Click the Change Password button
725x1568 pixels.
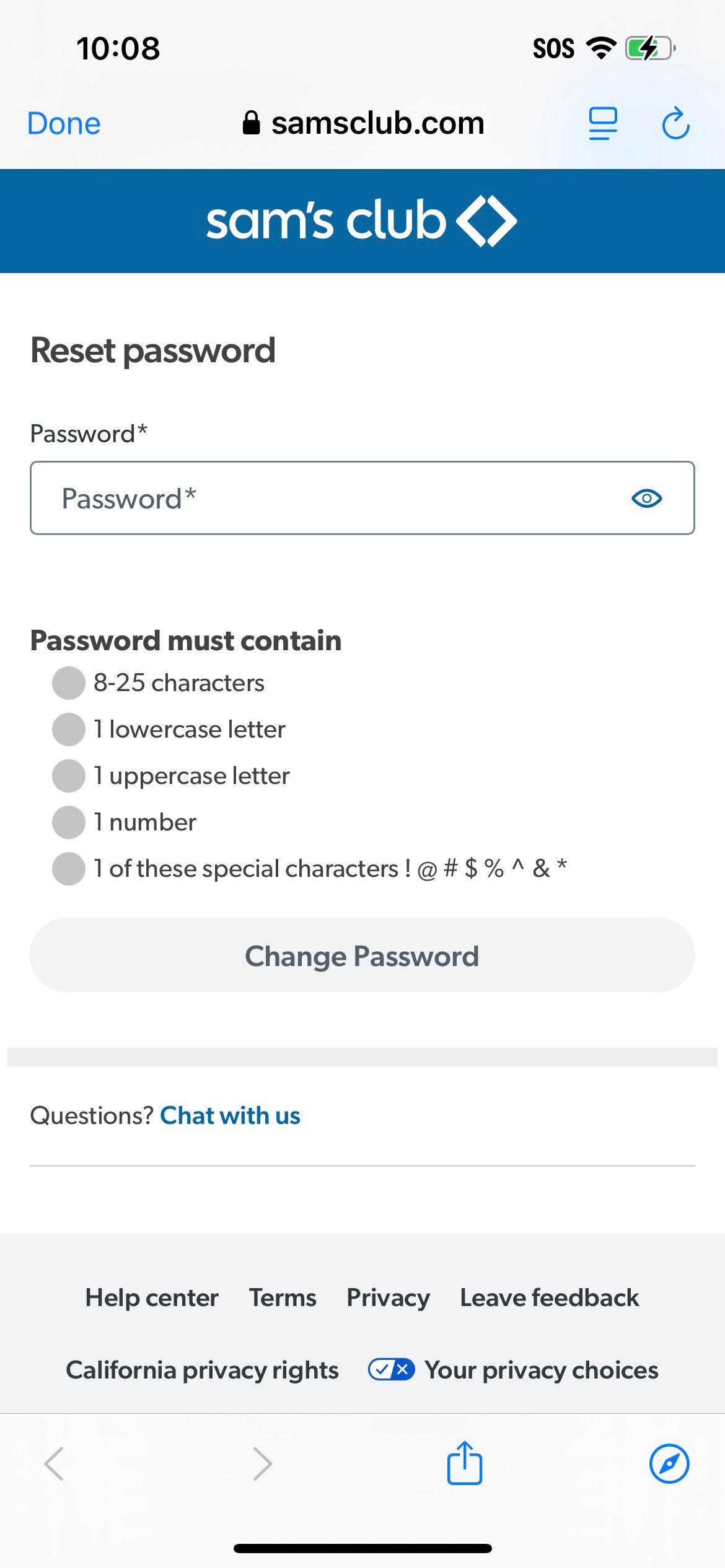tap(362, 956)
